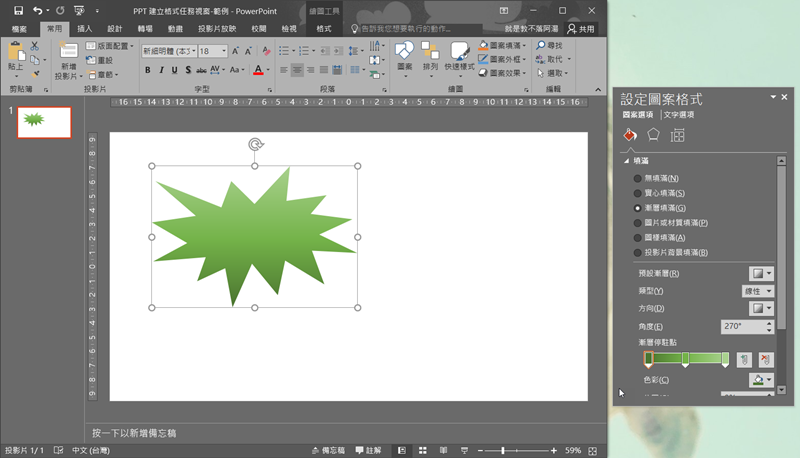Click the Bold formatting icon
Viewport: 800px width, 458px height.
pyautogui.click(x=148, y=70)
